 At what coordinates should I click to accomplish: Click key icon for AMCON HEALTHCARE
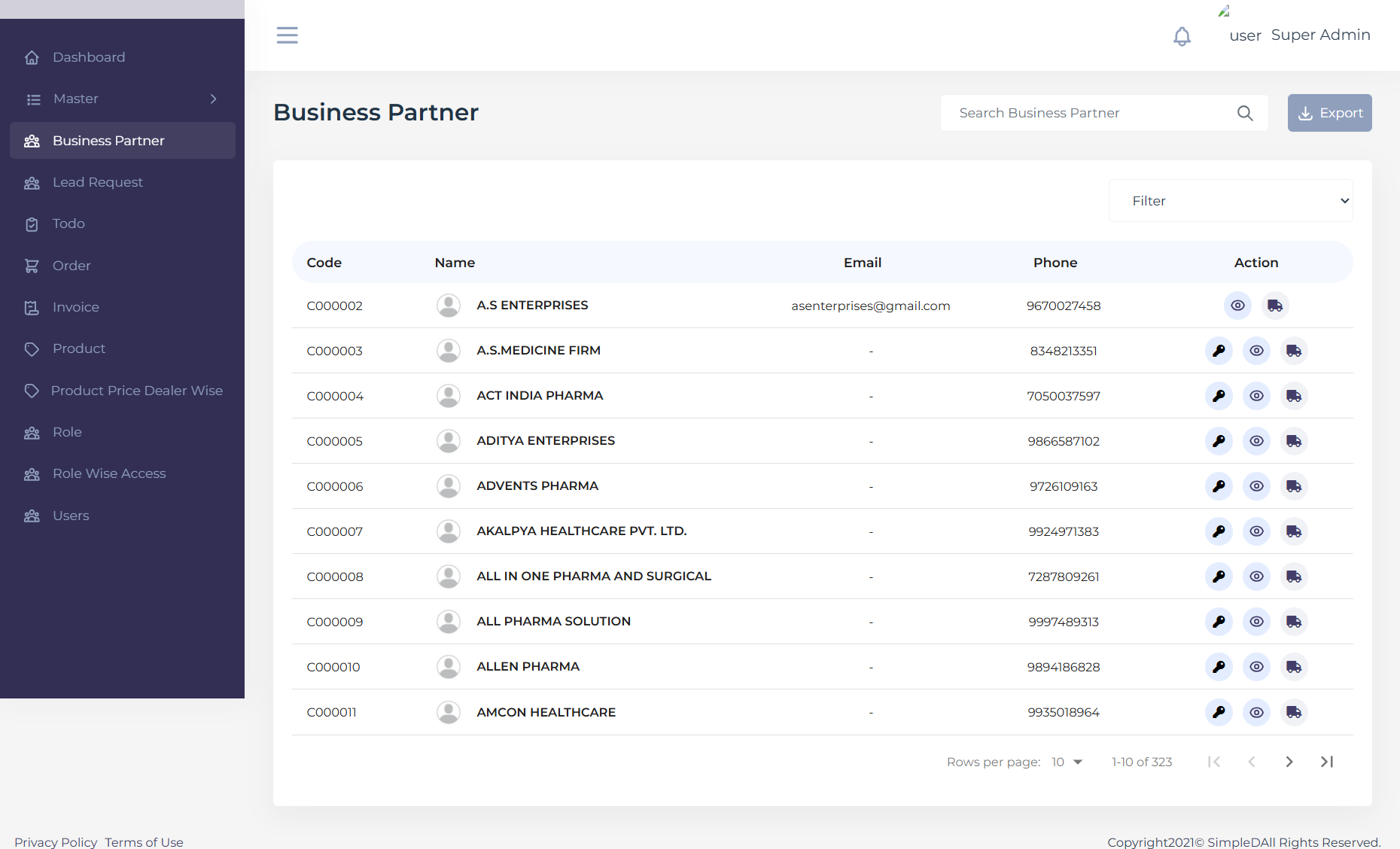click(x=1219, y=712)
